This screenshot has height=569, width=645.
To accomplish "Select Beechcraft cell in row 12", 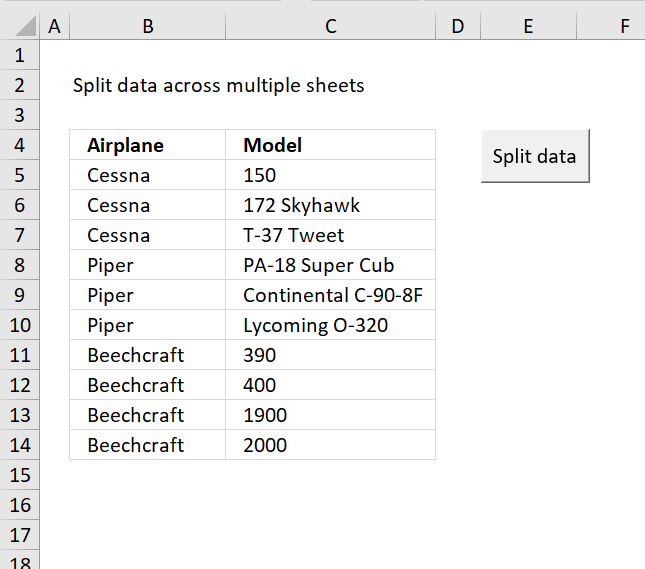I will 148,386.
